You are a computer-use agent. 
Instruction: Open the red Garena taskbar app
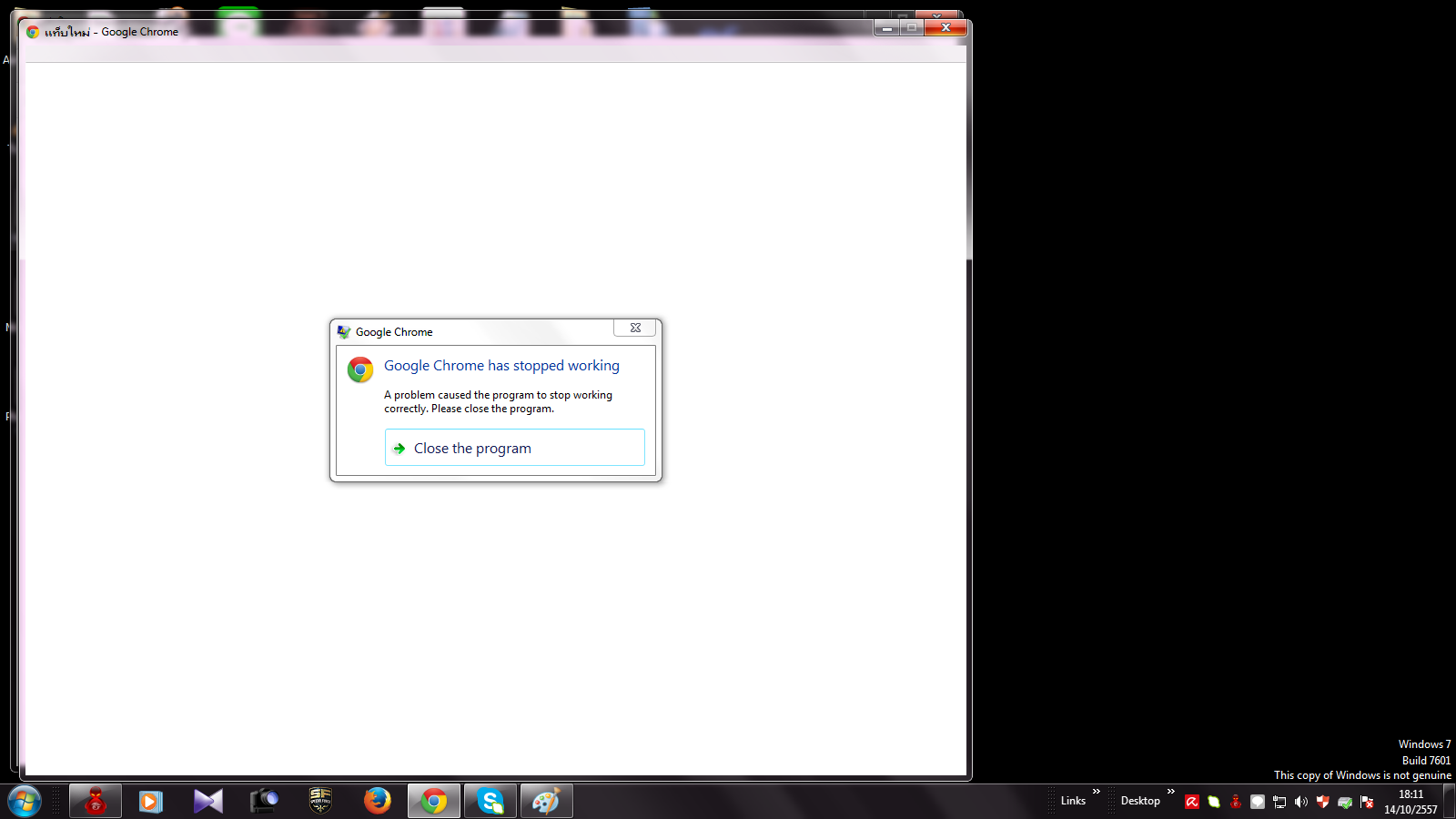click(x=96, y=801)
